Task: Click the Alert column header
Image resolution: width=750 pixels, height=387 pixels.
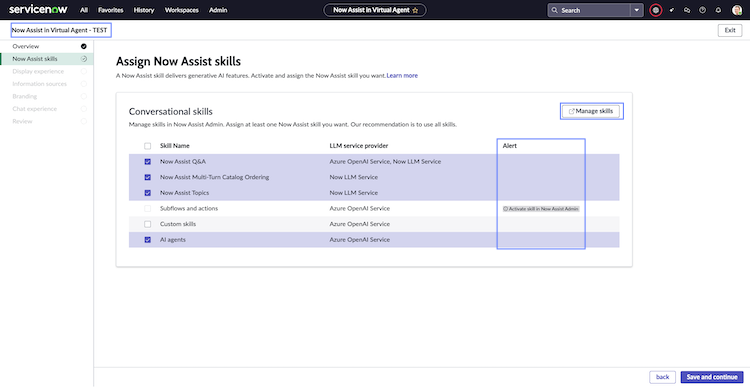Action: click(509, 146)
